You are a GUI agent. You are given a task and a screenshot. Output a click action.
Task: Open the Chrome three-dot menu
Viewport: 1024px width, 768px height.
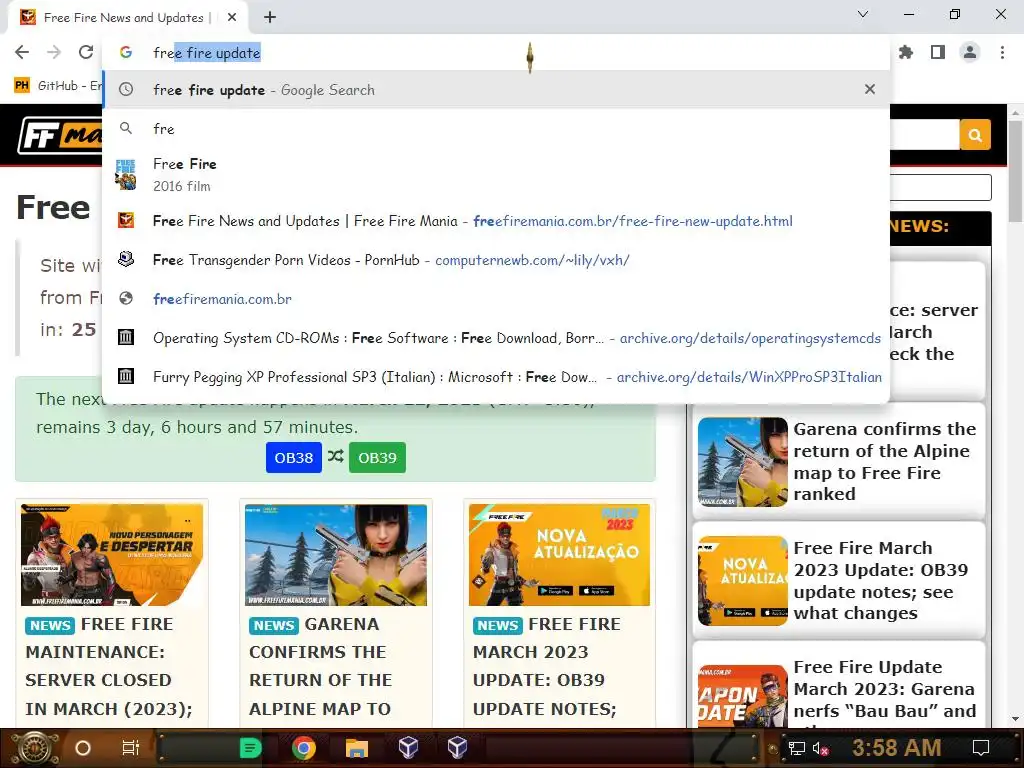click(1002, 52)
